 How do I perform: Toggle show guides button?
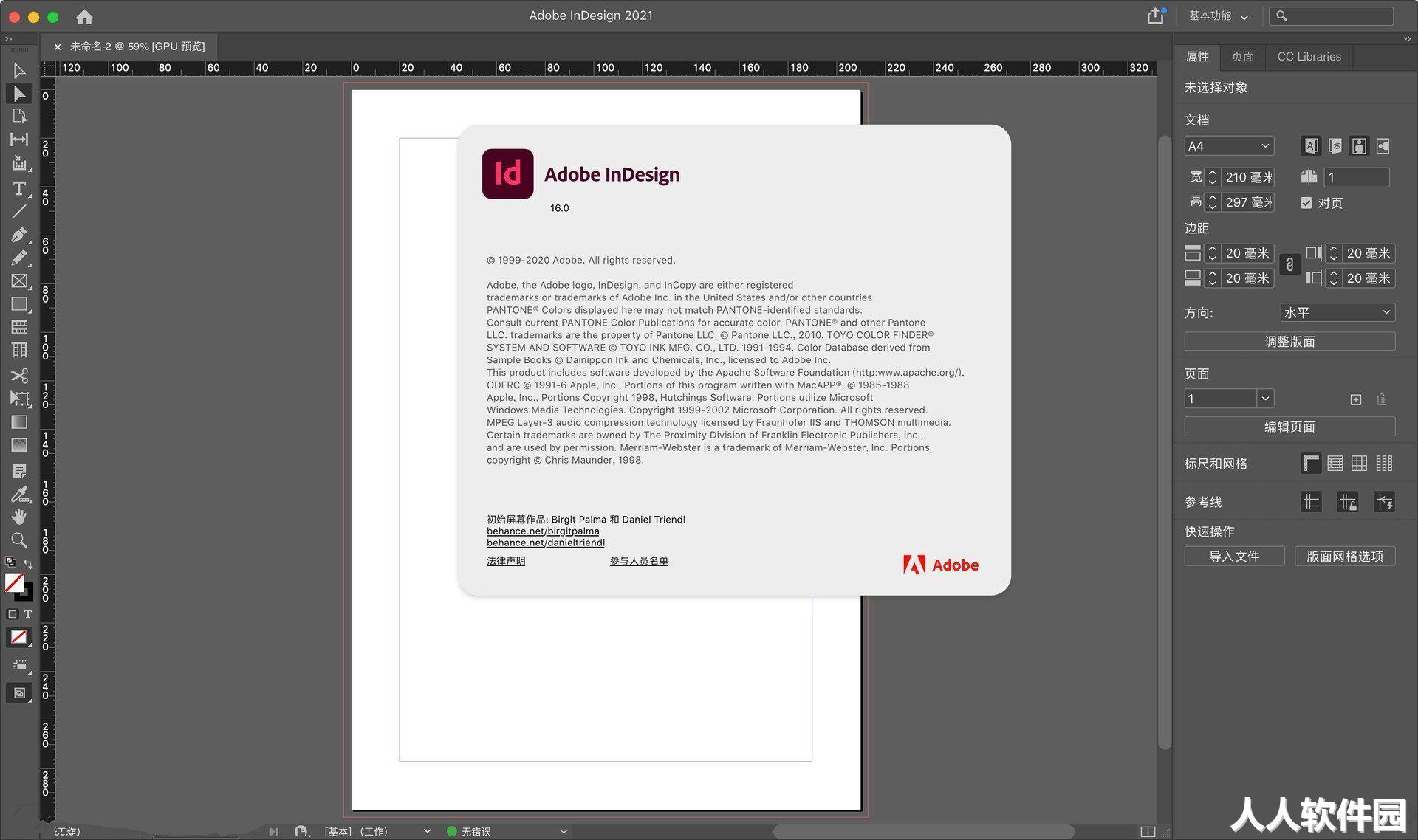coord(1311,503)
